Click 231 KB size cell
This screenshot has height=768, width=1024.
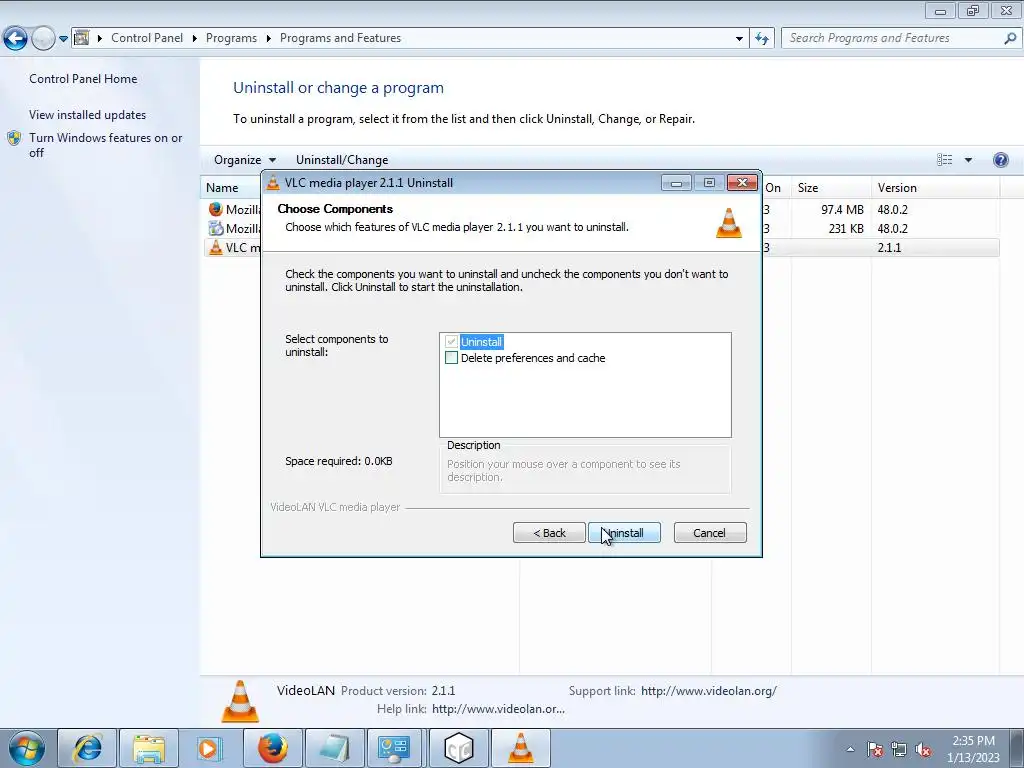click(846, 229)
